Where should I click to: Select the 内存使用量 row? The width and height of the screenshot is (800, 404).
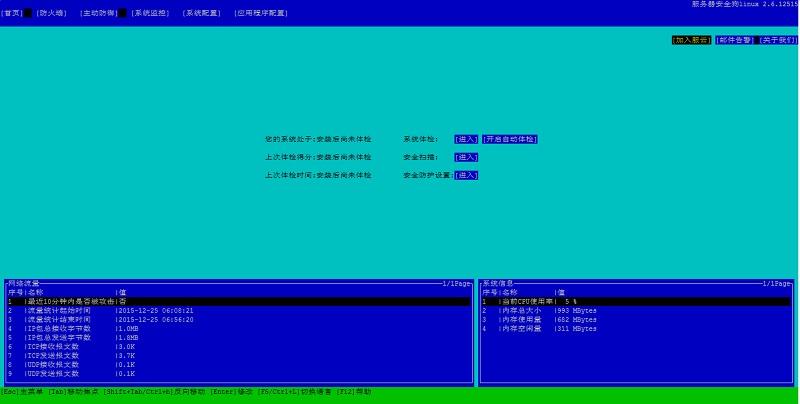pyautogui.click(x=636, y=320)
